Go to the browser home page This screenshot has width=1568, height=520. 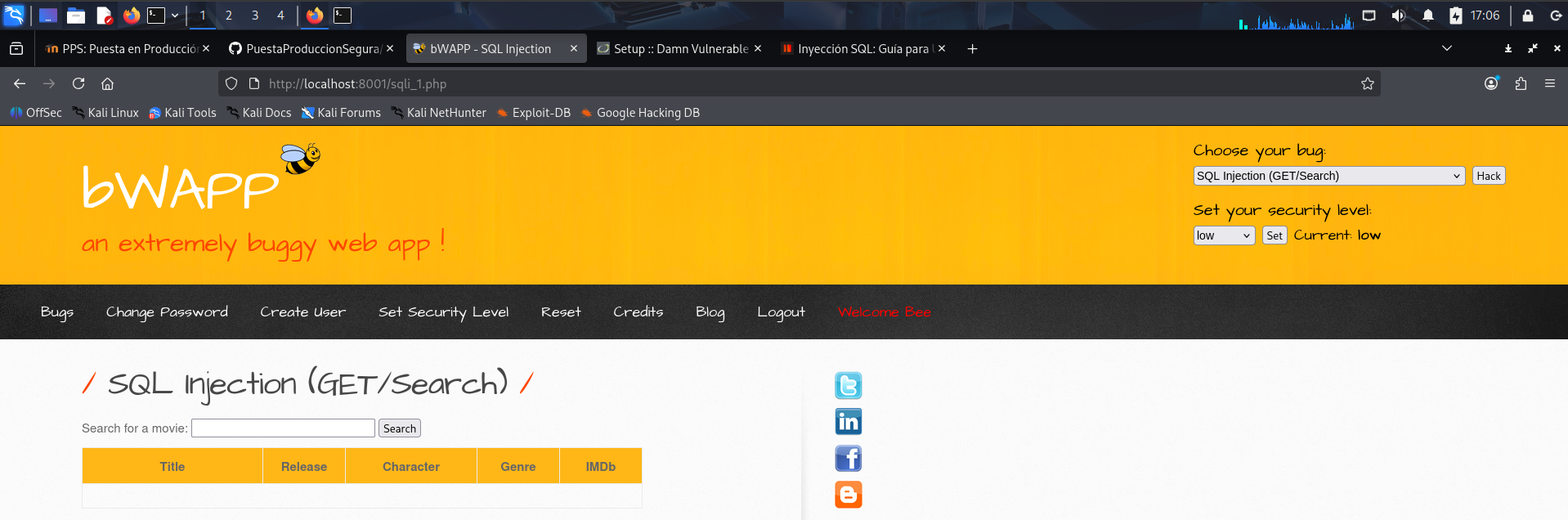(x=107, y=83)
